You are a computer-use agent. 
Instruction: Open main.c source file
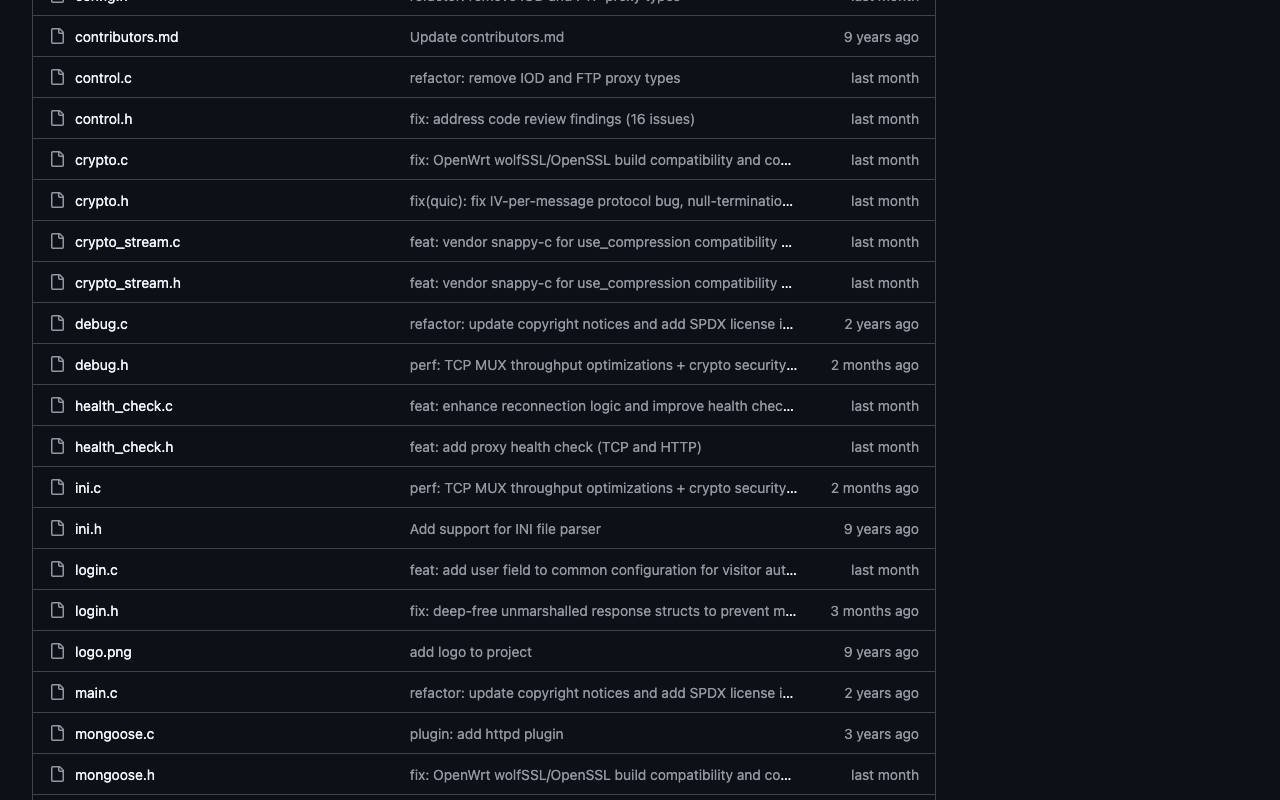click(96, 693)
